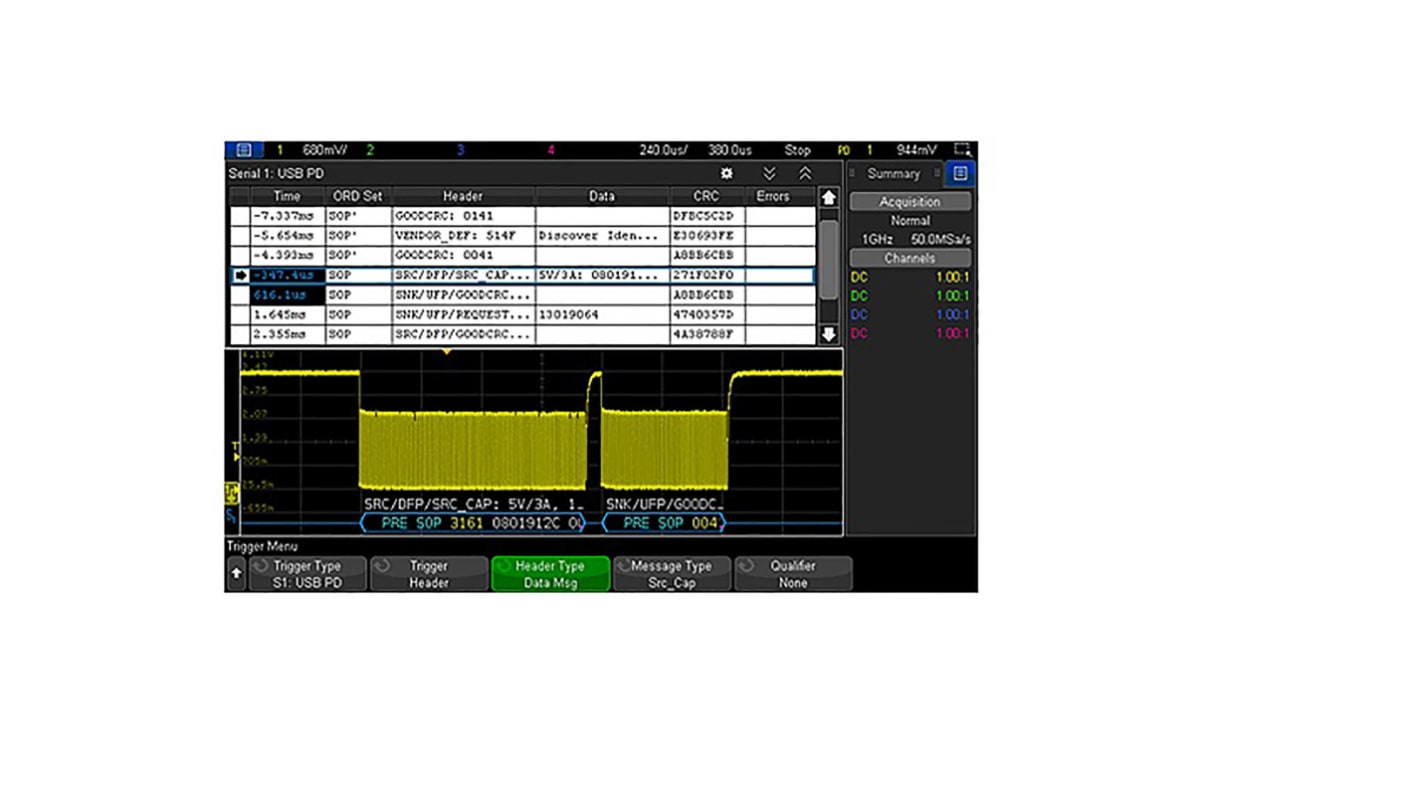
Task: Toggle channel 2 in the status bar
Action: tap(370, 150)
